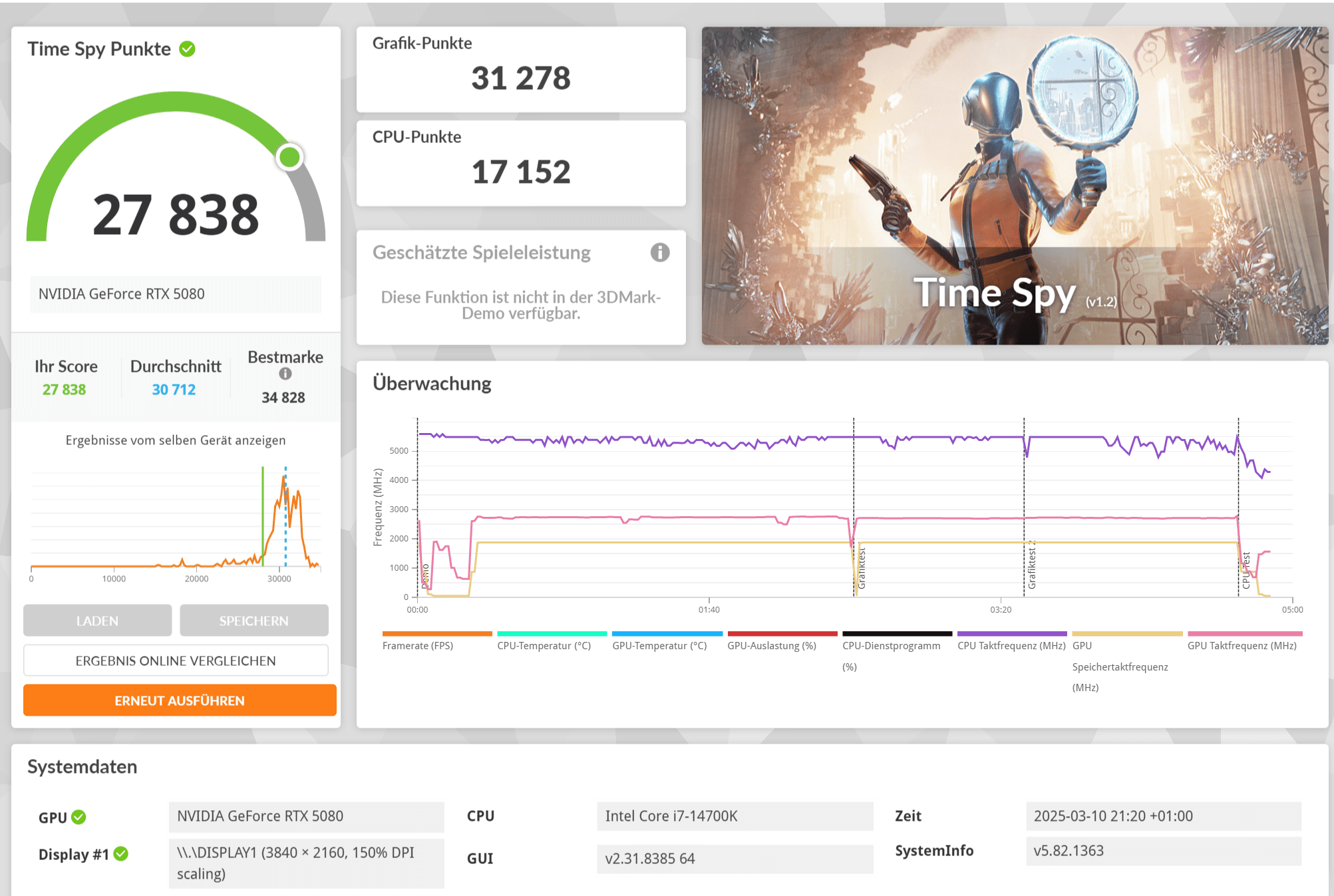Run benchmark again with ERNEUT AUSFÜHREN
The height and width of the screenshot is (896, 1334).
coord(180,700)
